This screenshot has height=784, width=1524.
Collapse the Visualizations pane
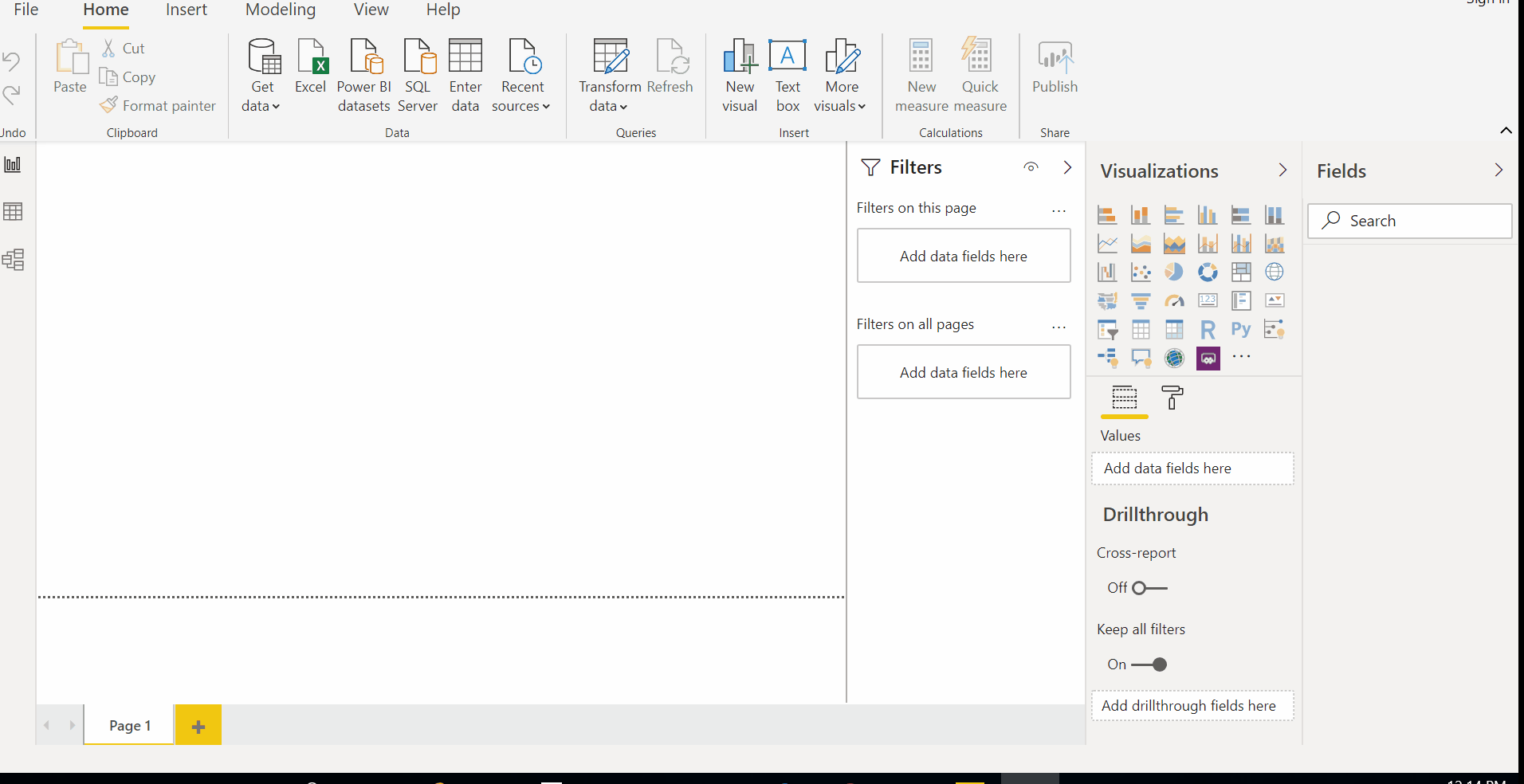1282,170
